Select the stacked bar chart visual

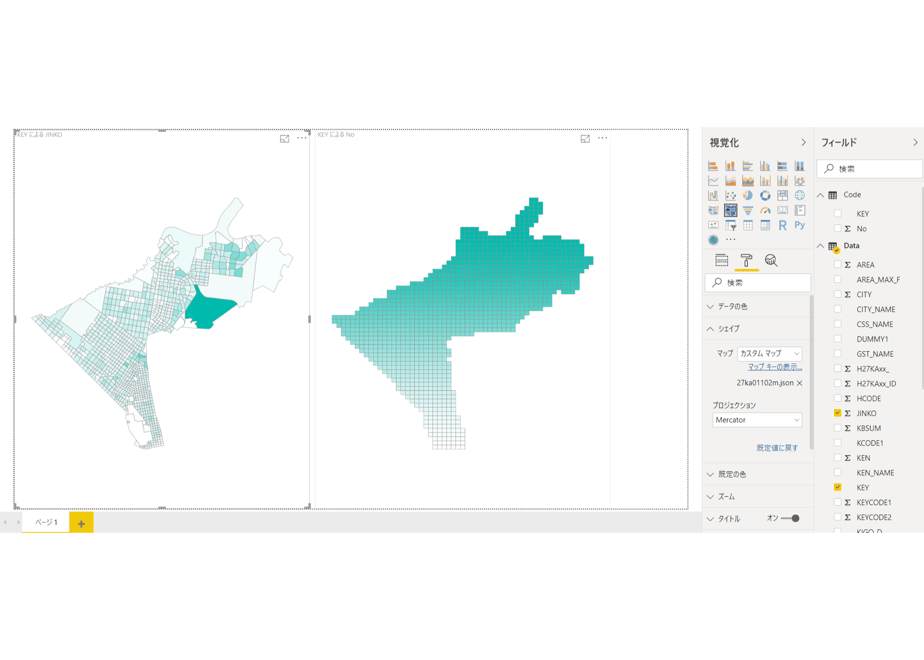click(x=713, y=166)
